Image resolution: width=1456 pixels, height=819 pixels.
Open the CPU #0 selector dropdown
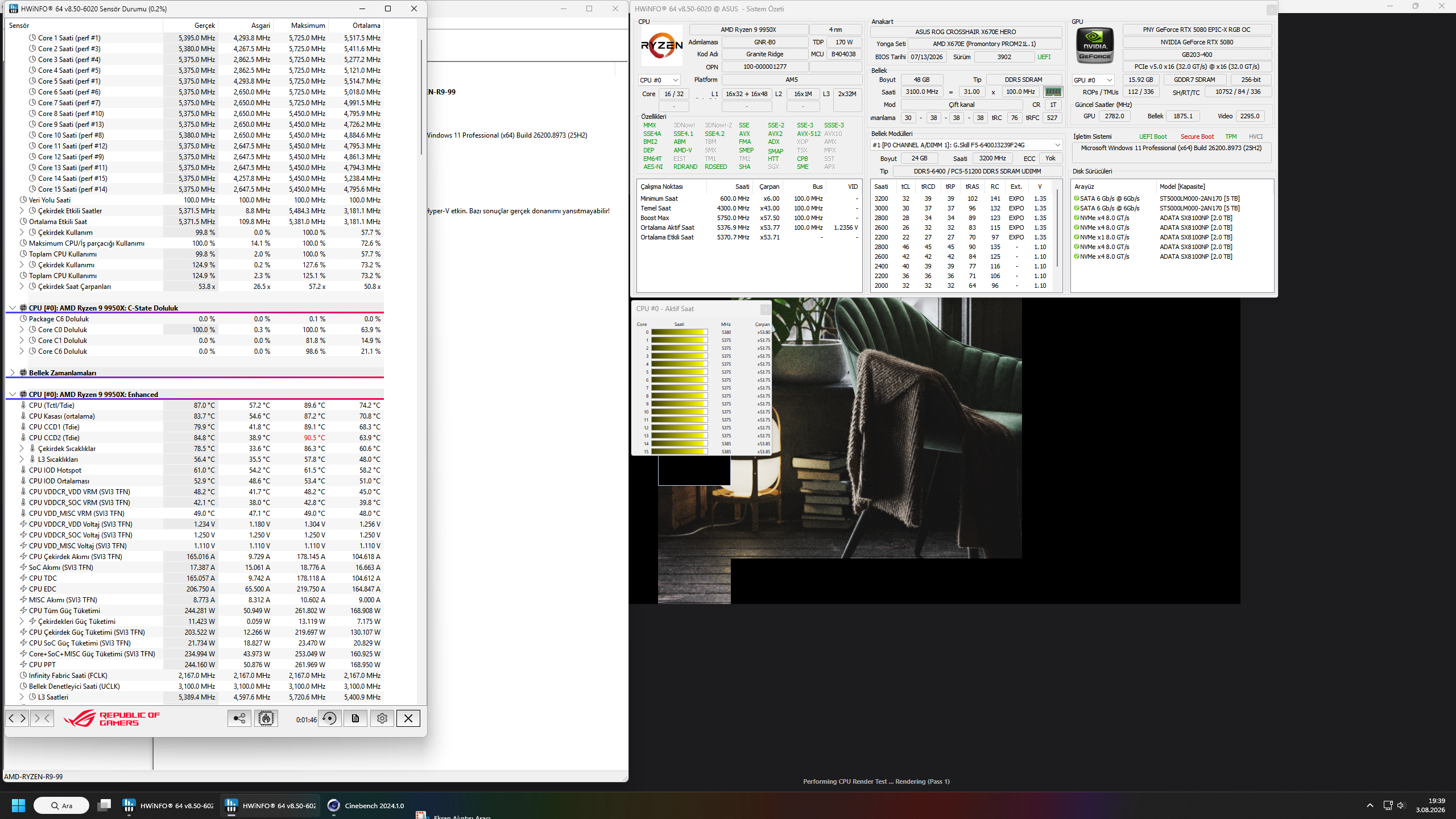(659, 80)
